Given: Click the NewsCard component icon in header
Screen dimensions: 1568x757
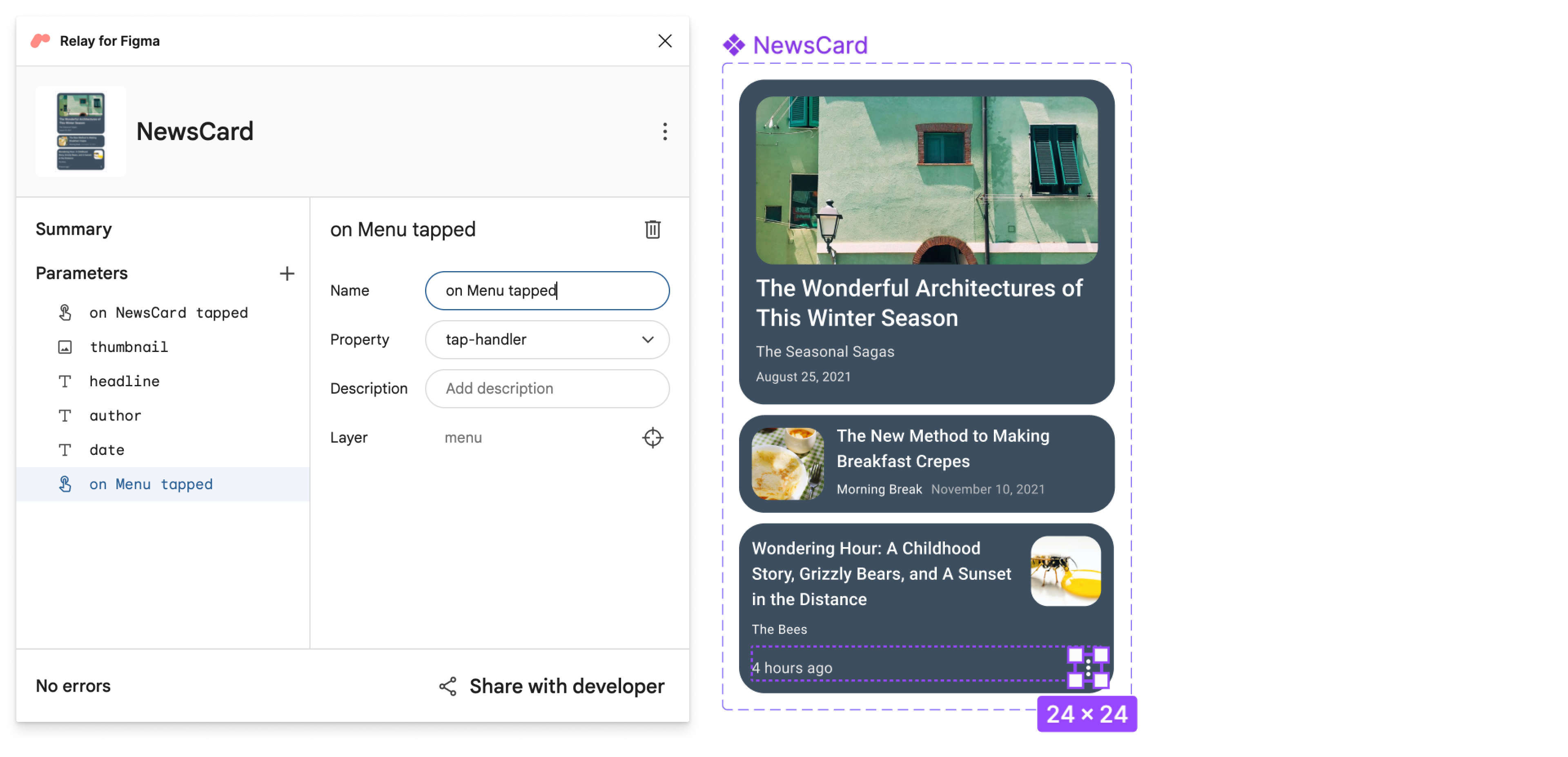Looking at the screenshot, I should (x=82, y=130).
